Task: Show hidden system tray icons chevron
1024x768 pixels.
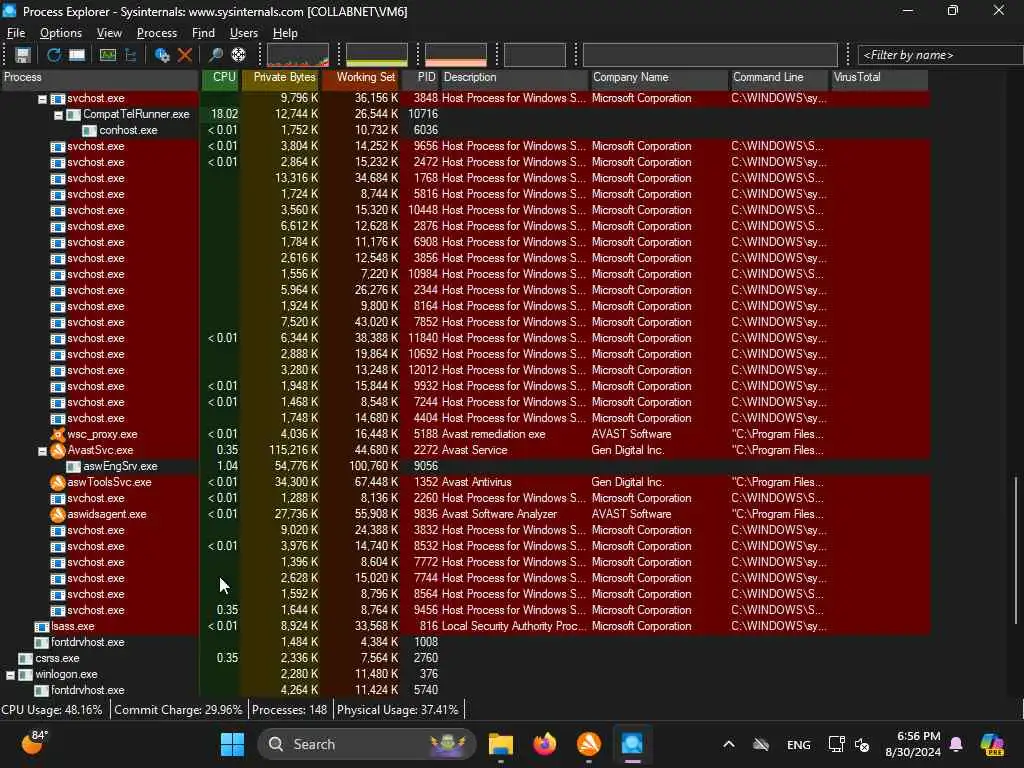Action: coord(729,744)
